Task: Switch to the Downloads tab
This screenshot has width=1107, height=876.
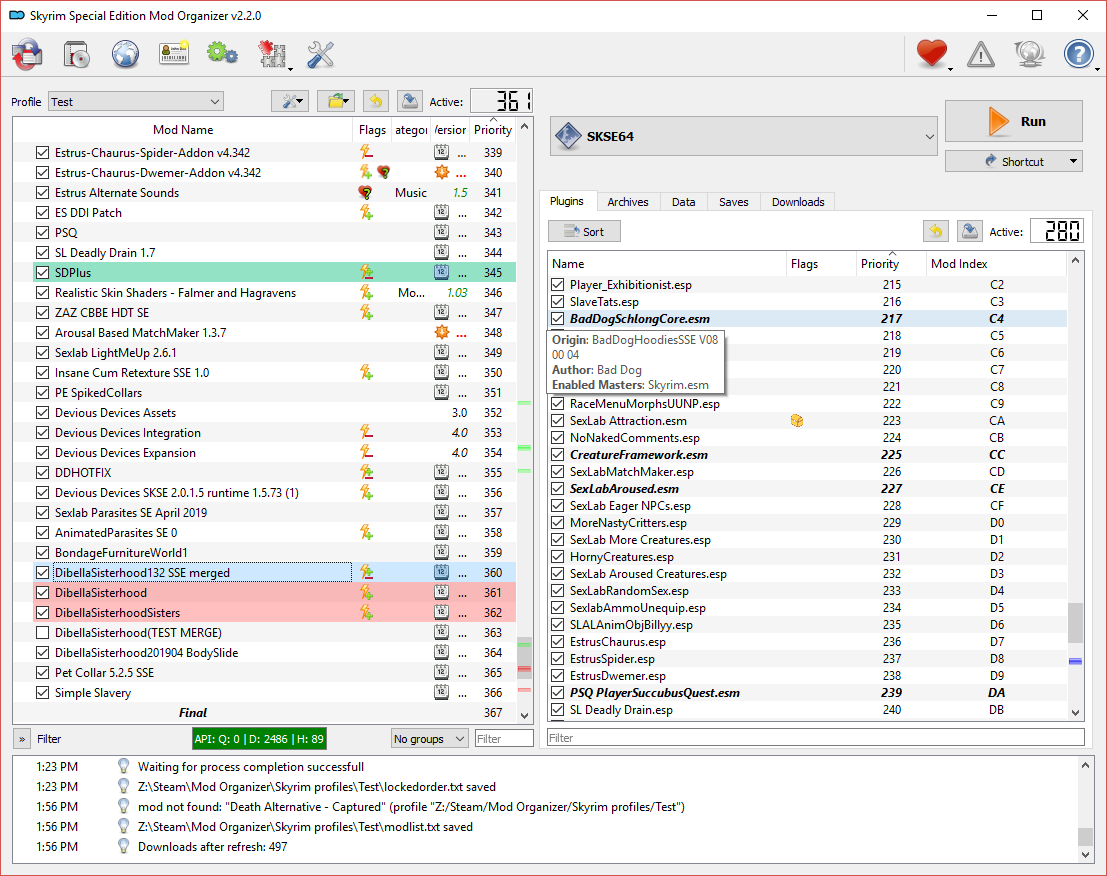Action: coord(798,202)
